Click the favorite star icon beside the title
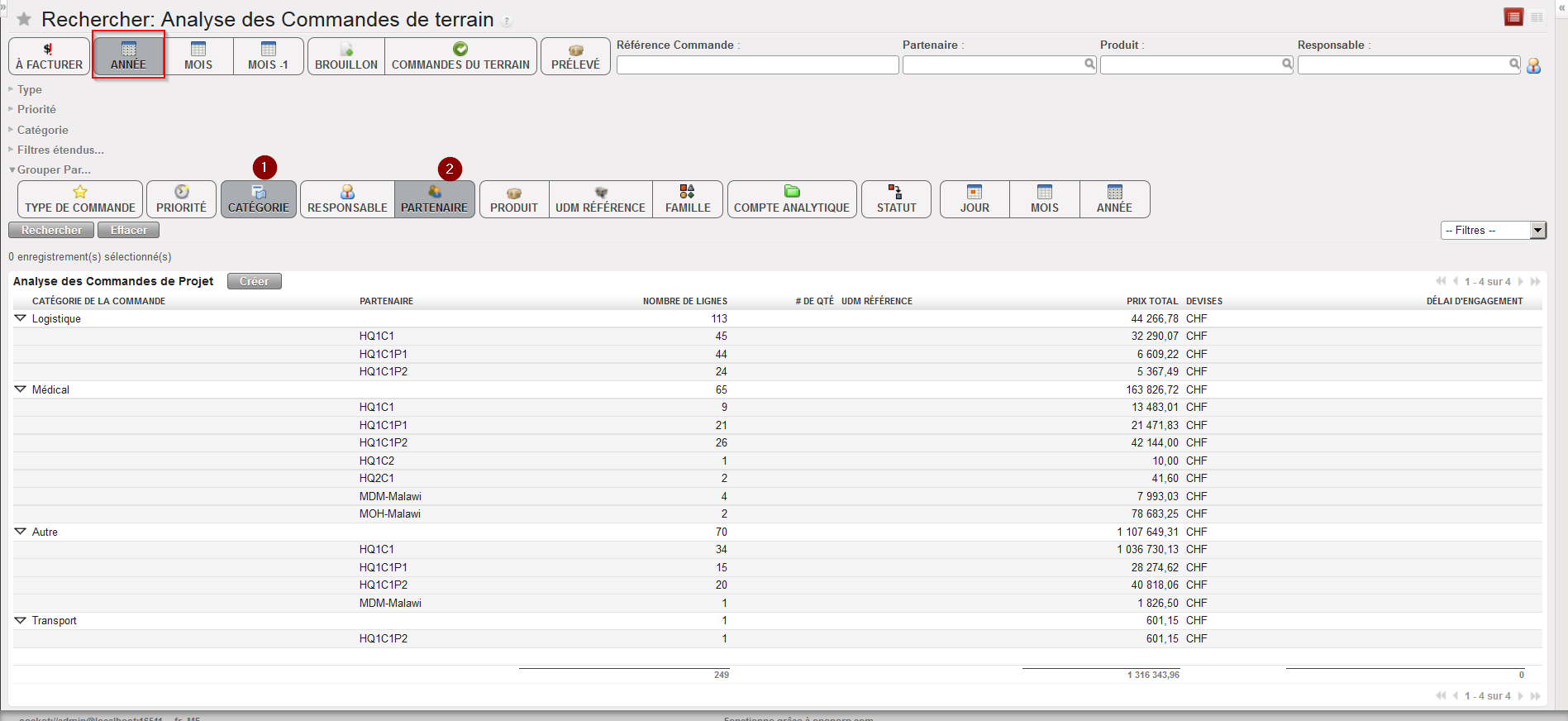 pyautogui.click(x=24, y=19)
